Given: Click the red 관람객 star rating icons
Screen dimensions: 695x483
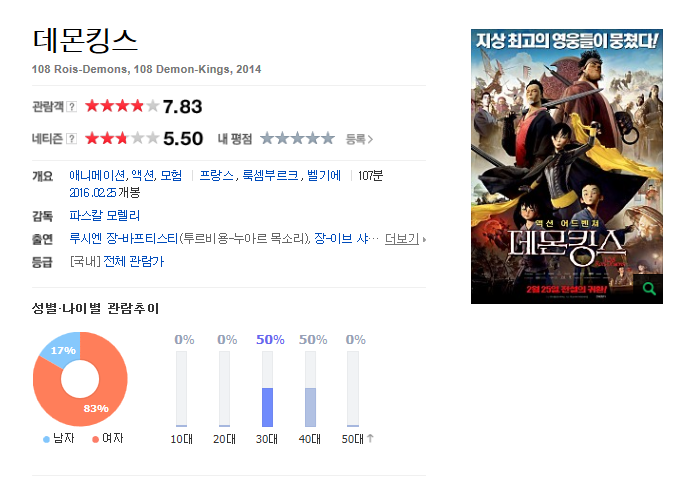Looking at the screenshot, I should (x=122, y=106).
